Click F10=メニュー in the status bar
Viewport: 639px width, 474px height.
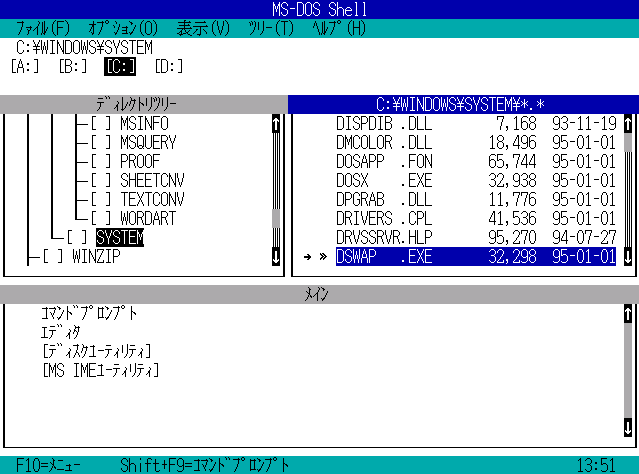pyautogui.click(x=48, y=465)
